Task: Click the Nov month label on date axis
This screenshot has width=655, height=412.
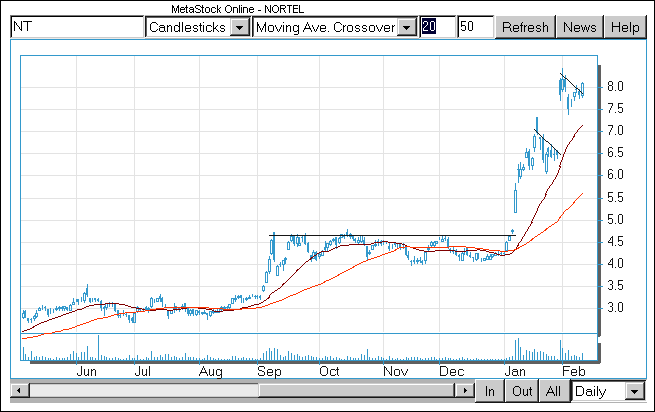Action: click(396, 371)
